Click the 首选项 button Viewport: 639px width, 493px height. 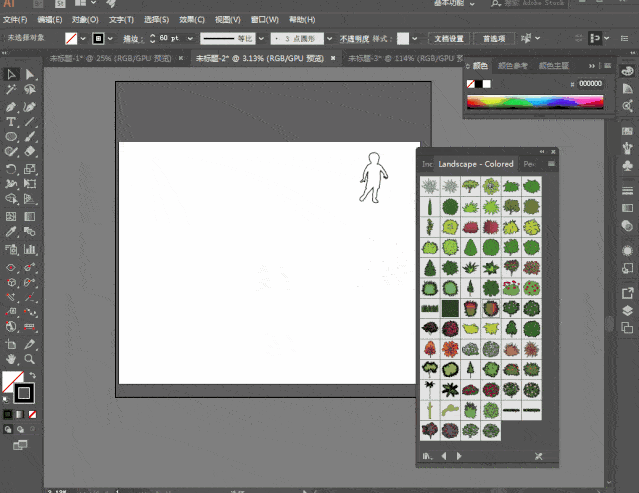click(493, 39)
